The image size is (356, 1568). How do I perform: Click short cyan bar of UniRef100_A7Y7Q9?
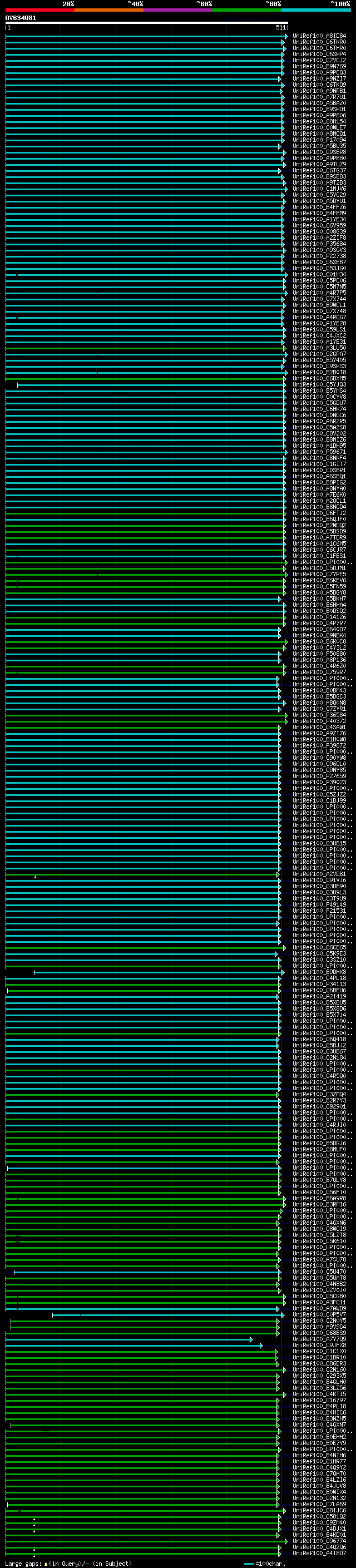point(129,1339)
